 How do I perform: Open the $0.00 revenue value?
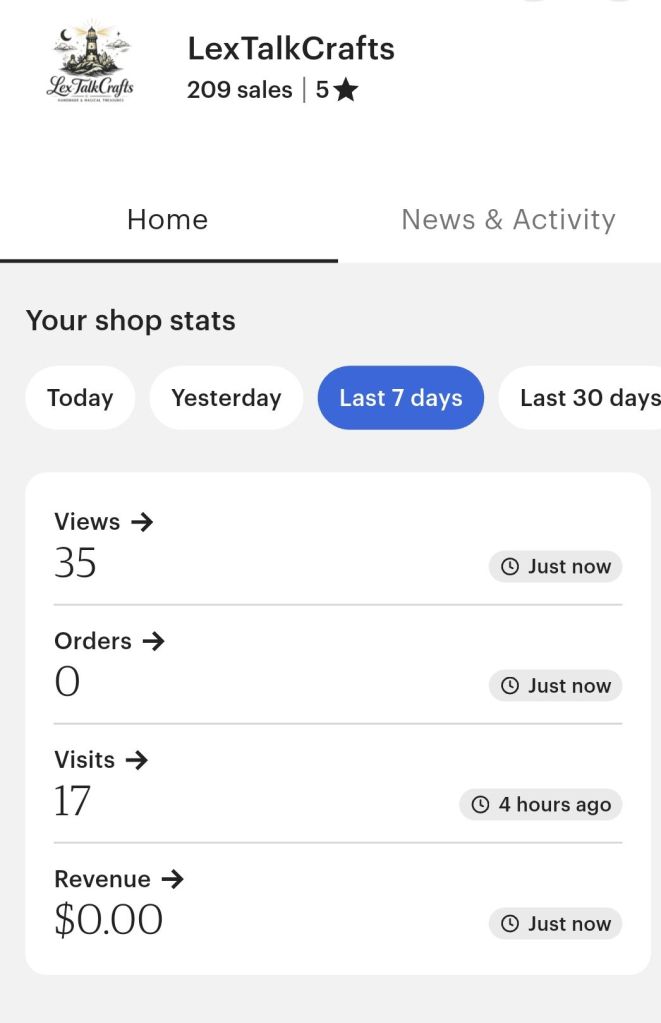click(x=108, y=920)
